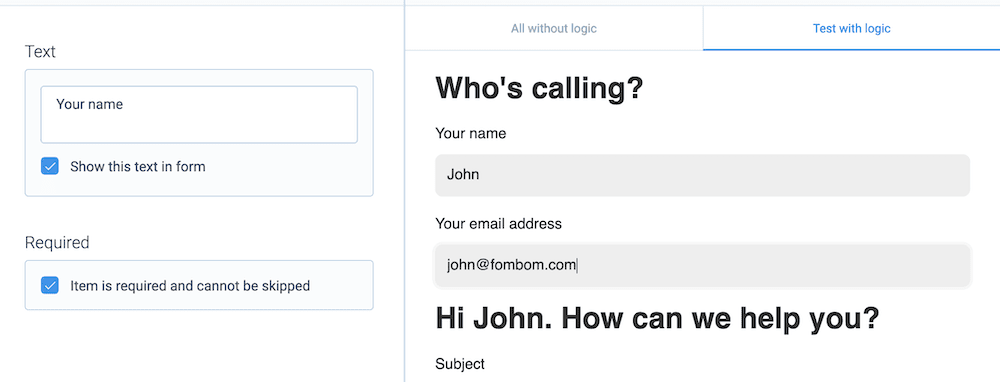Click the Your name label above John field
The height and width of the screenshot is (382, 1000).
(471, 133)
